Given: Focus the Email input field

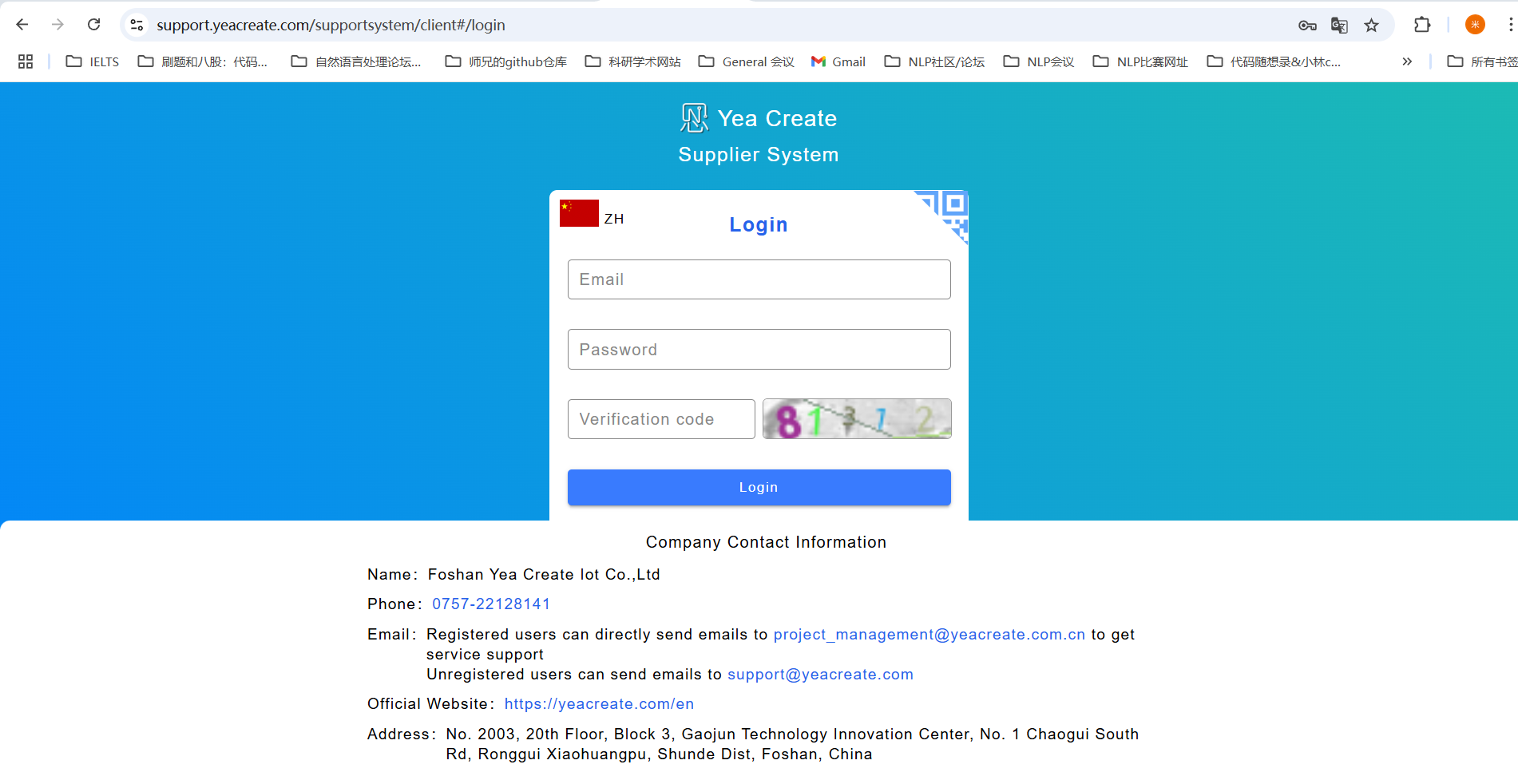Looking at the screenshot, I should (x=759, y=279).
